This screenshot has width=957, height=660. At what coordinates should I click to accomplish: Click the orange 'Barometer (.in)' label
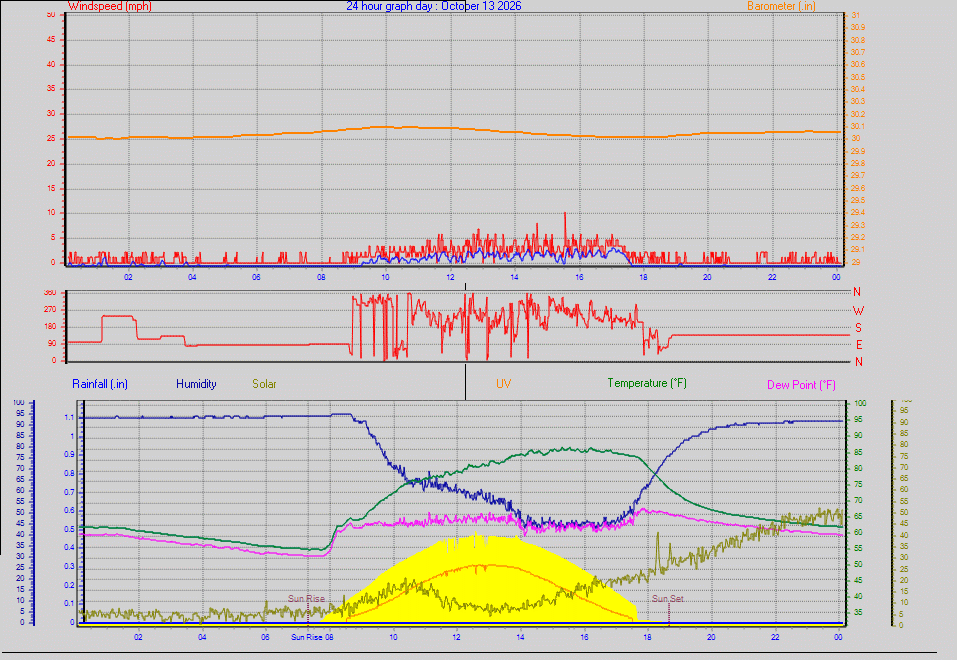coord(781,6)
